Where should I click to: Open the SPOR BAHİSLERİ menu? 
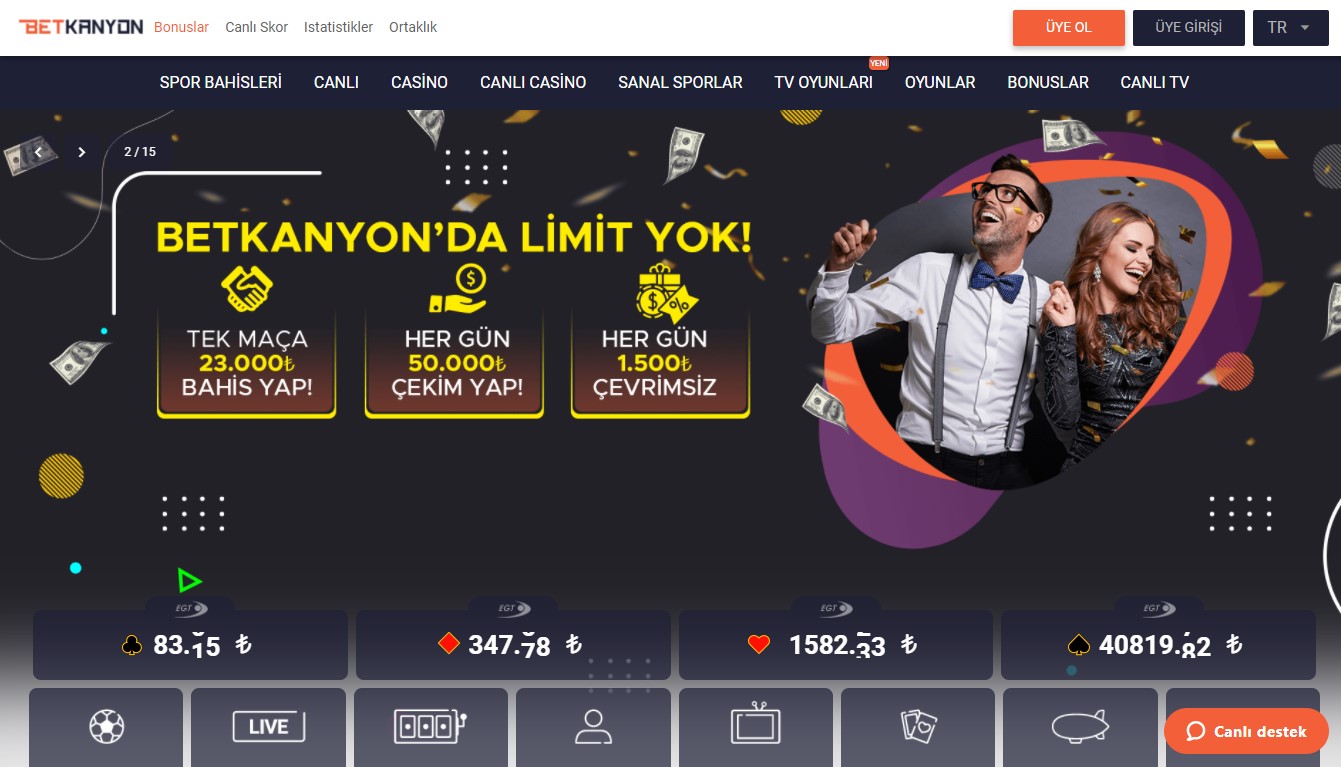pyautogui.click(x=221, y=82)
